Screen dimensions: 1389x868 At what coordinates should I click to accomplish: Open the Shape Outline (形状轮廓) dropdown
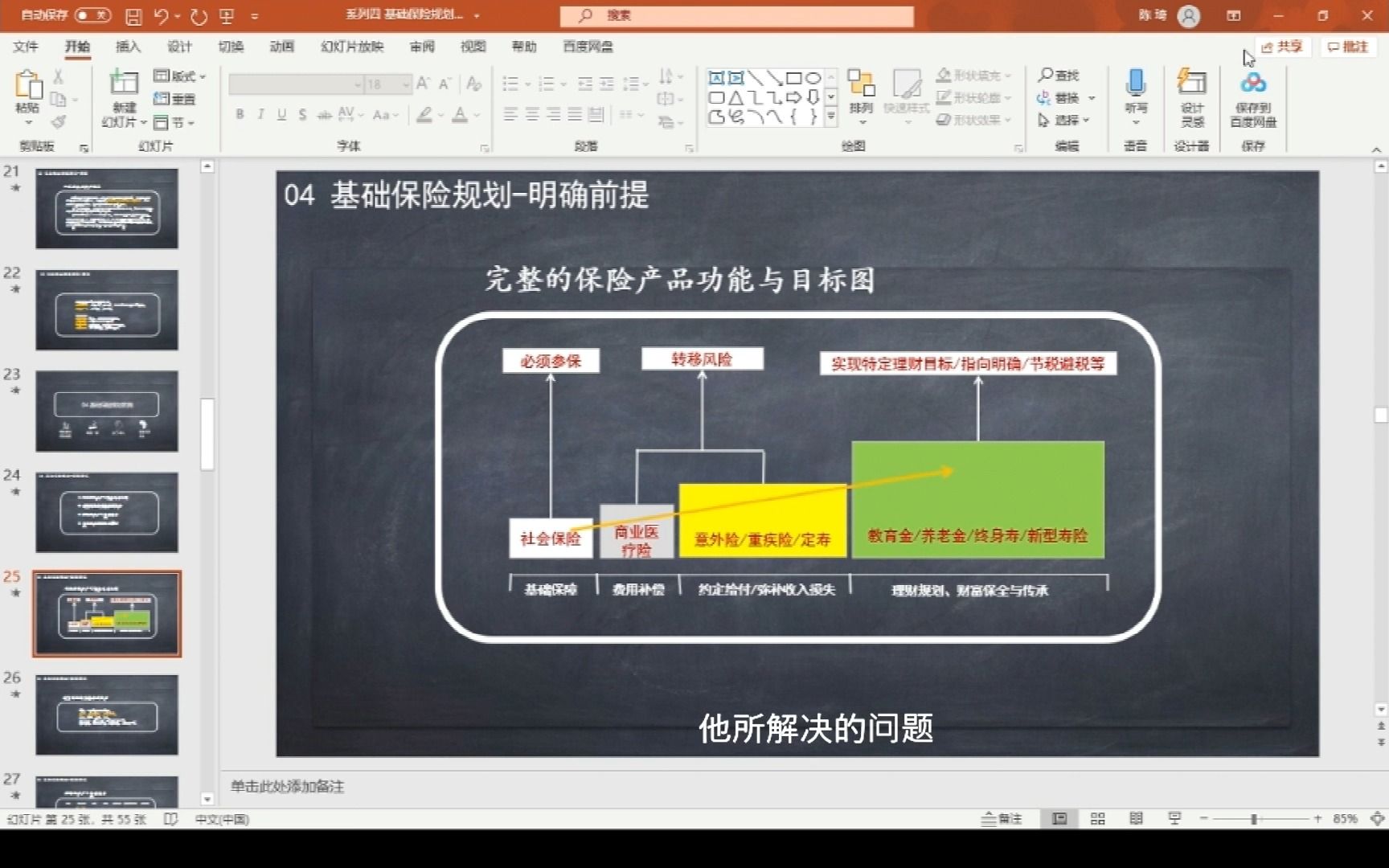point(973,97)
